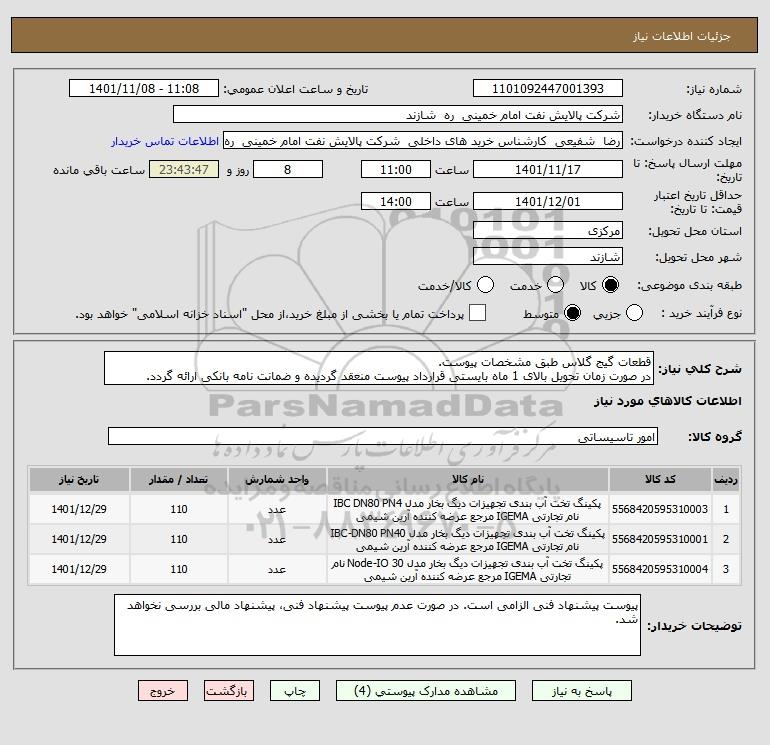This screenshot has height=745, width=770.
Task: Select the جزیی purchase type radio
Action: click(x=634, y=313)
